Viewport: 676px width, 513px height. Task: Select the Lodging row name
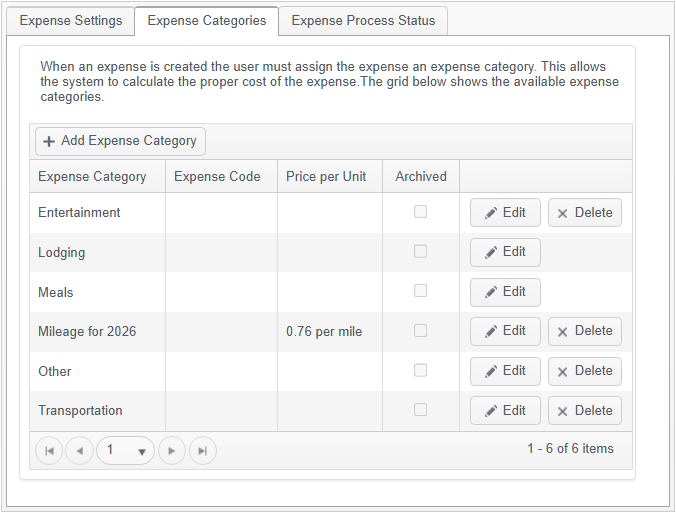click(x=61, y=253)
